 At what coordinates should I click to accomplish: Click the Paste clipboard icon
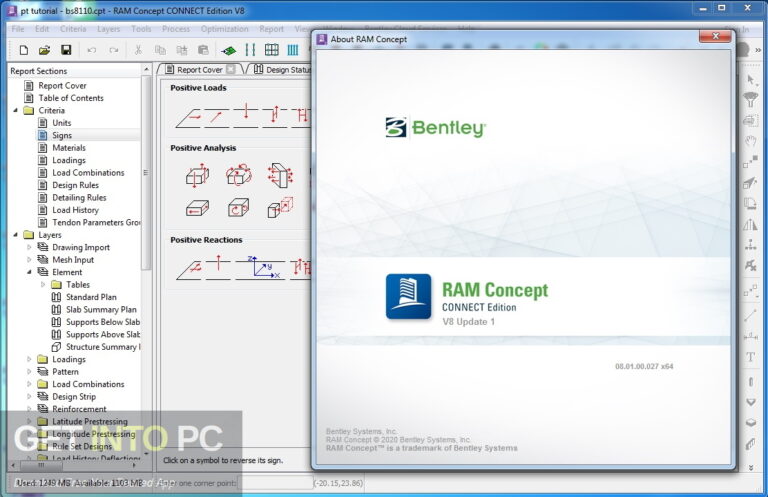click(x=203, y=50)
